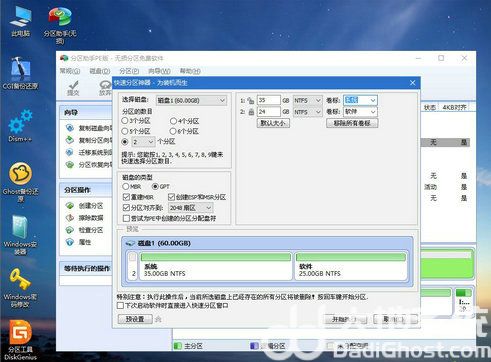
Task: Click the 4KB对齐 column header
Action: point(454,107)
